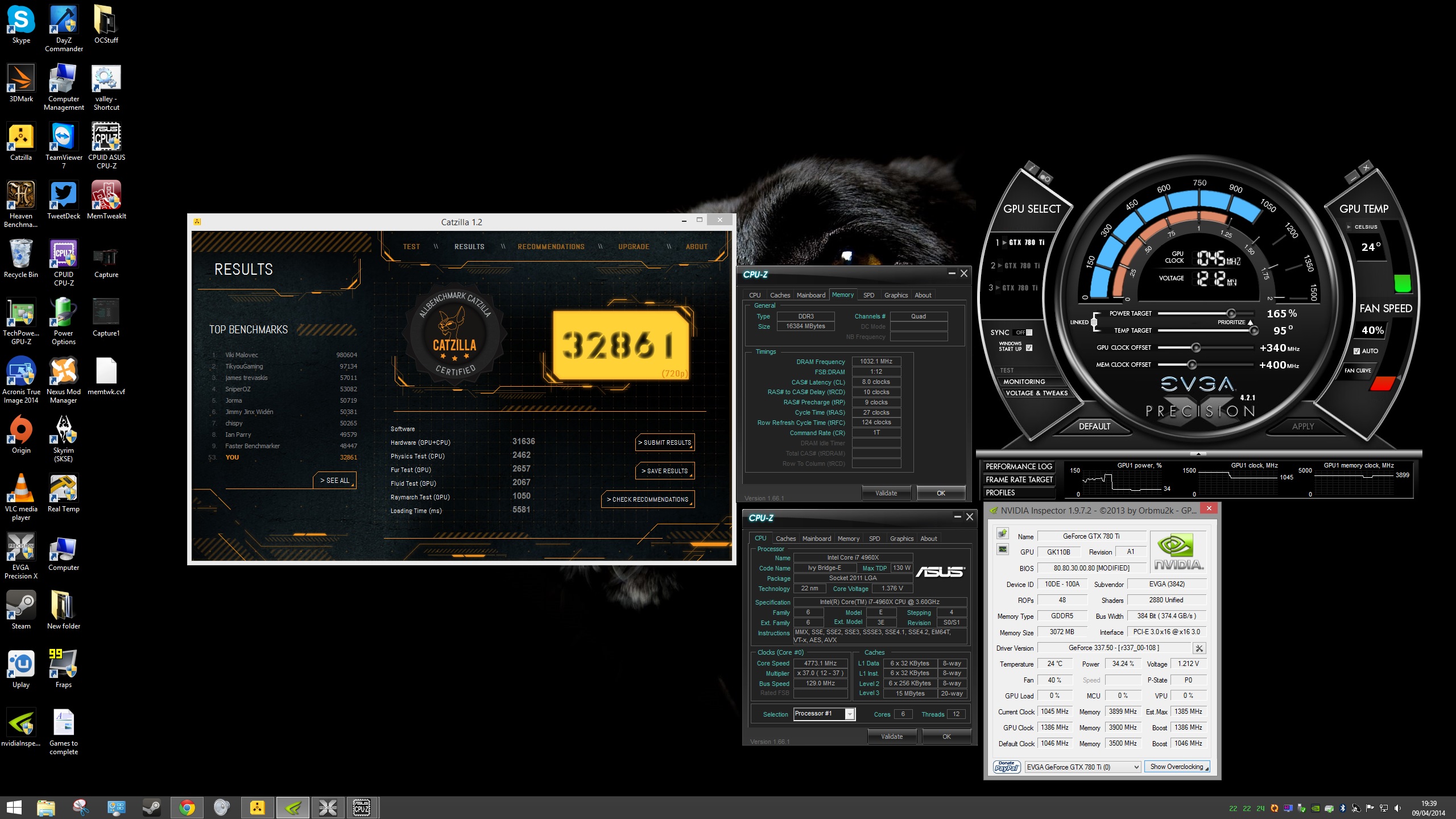Open the DayZ Commander desktop shortcut

click(x=64, y=29)
